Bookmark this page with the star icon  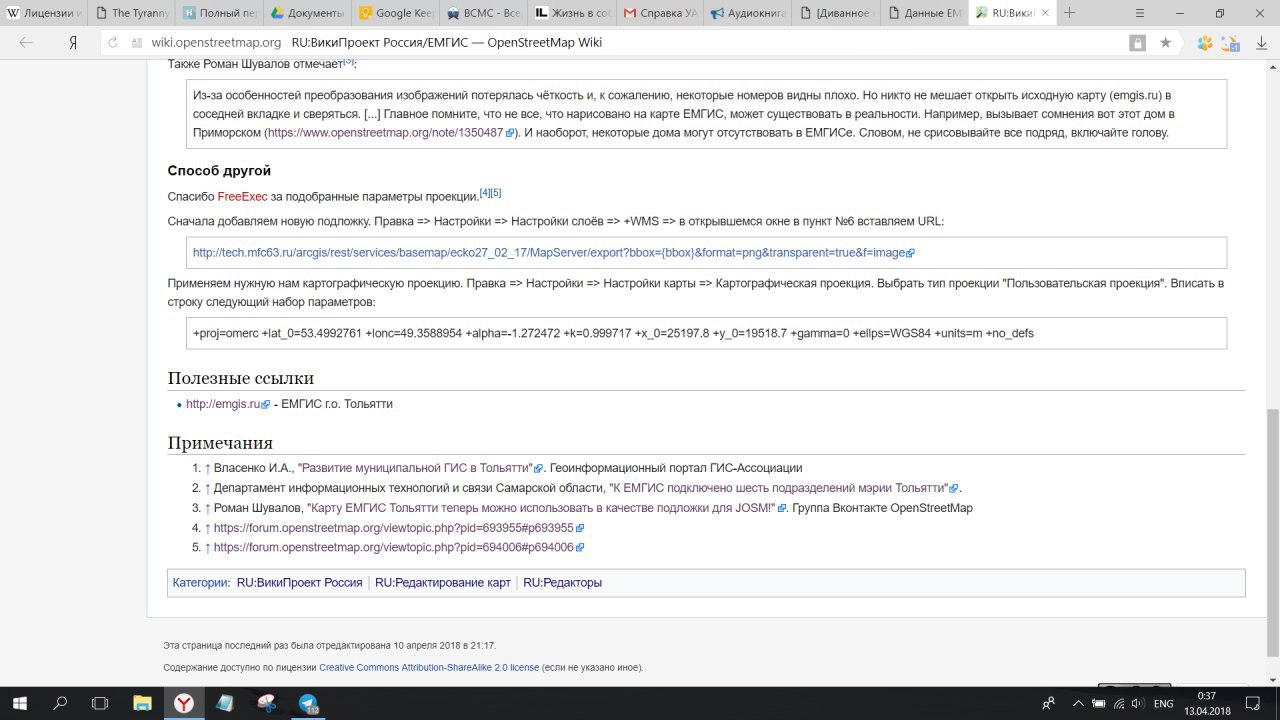tap(1165, 43)
